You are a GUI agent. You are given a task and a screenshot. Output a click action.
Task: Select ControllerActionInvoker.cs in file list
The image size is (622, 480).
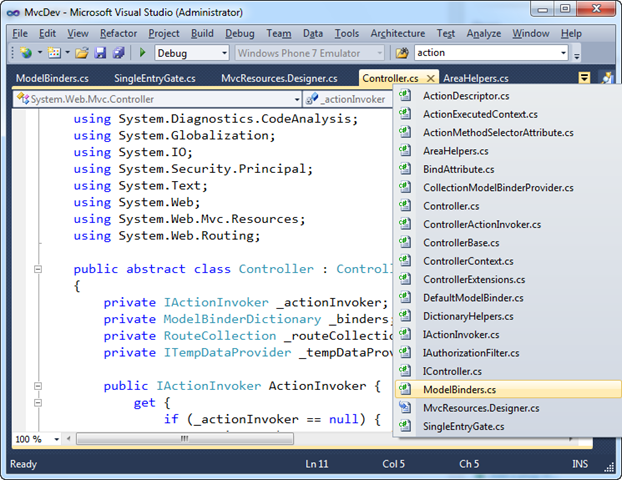click(509, 225)
